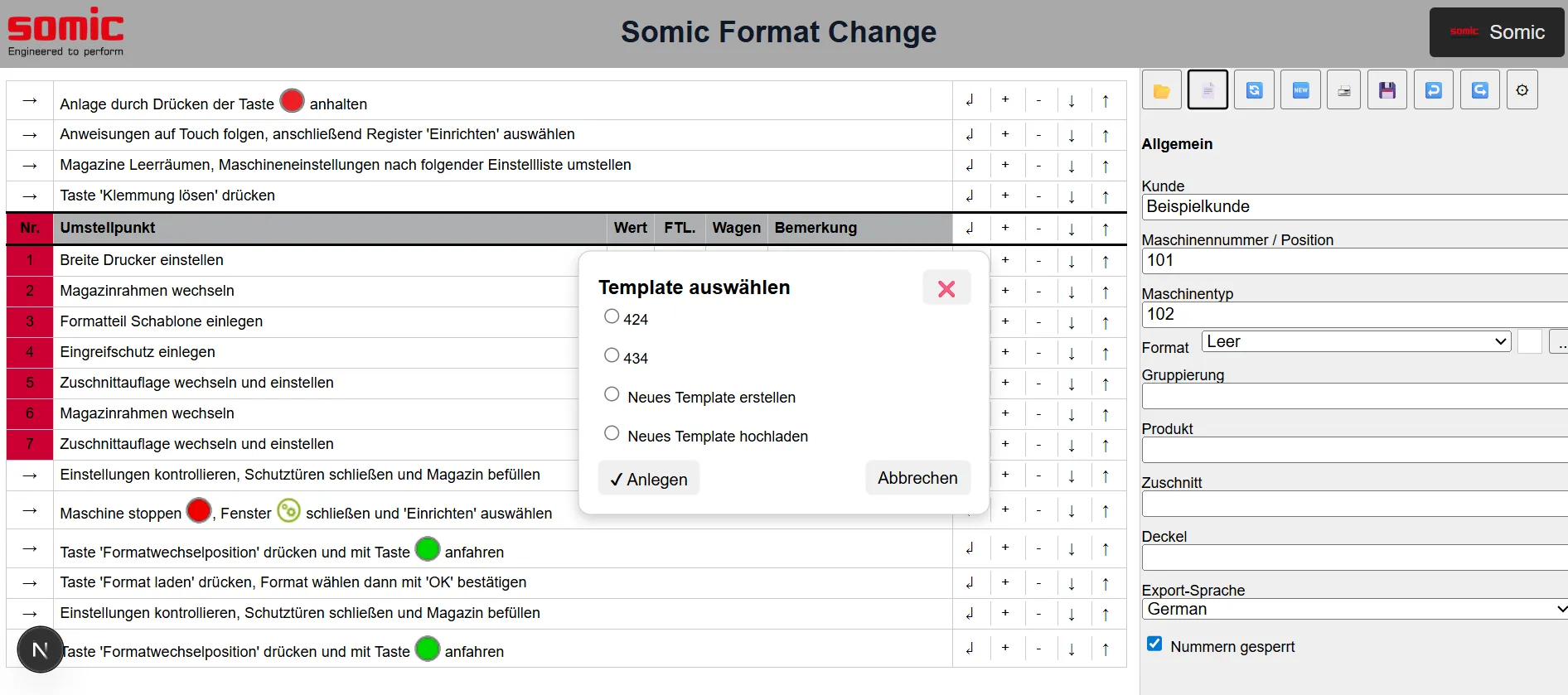
Task: Select 'Neues Template hochladen' radio option
Action: (612, 433)
